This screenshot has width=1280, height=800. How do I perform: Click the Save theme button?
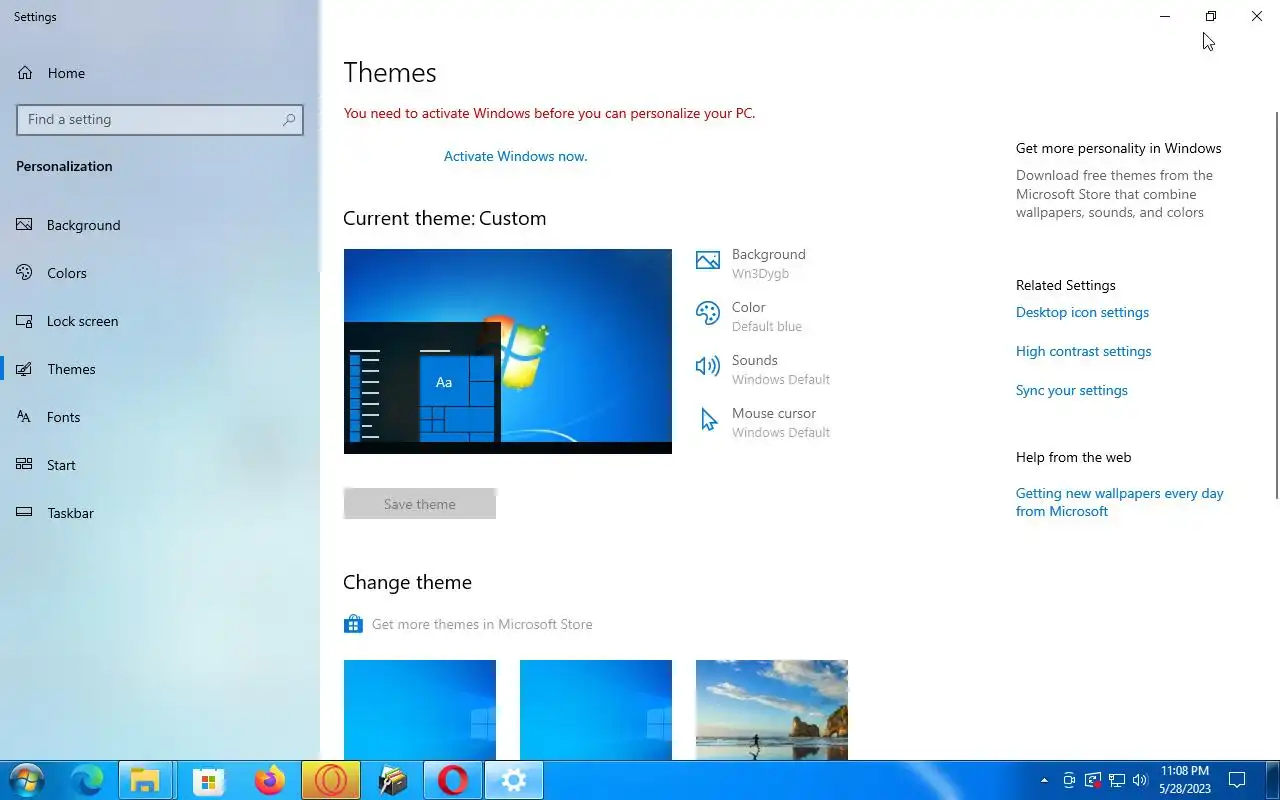pos(420,504)
